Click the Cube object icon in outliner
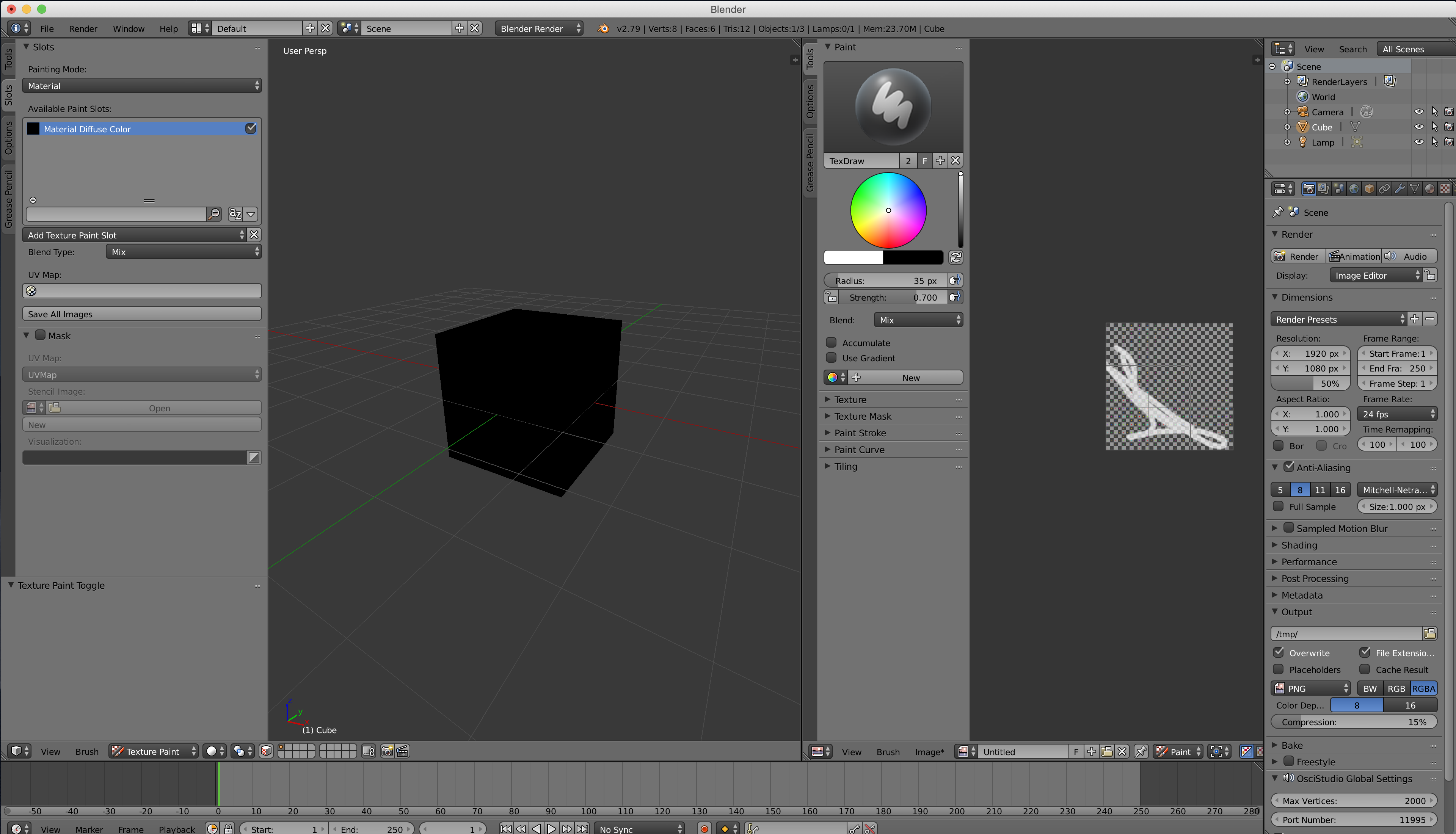Viewport: 1456px width, 834px height. click(1302, 127)
